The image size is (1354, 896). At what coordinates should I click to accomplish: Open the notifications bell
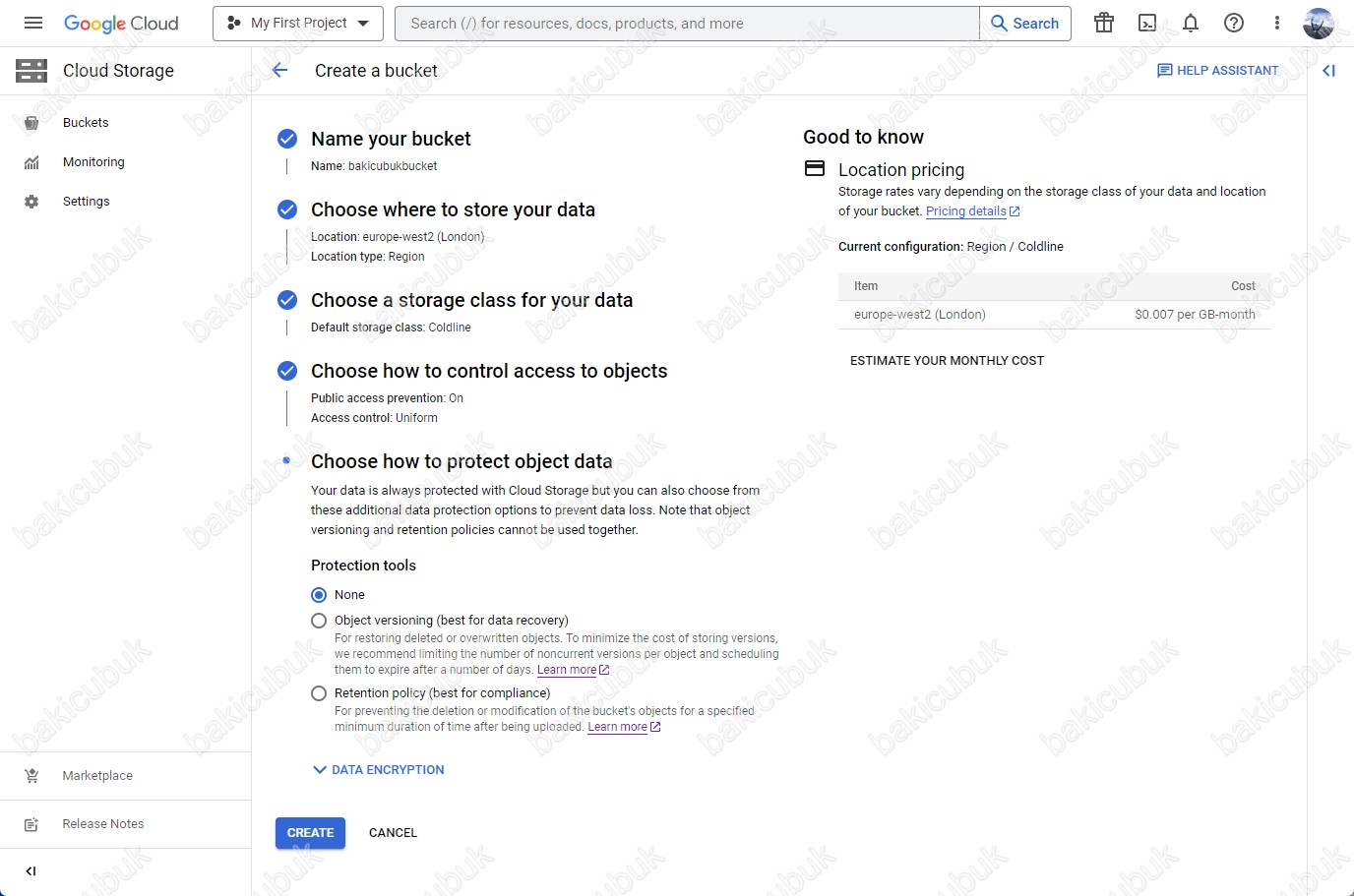point(1191,23)
